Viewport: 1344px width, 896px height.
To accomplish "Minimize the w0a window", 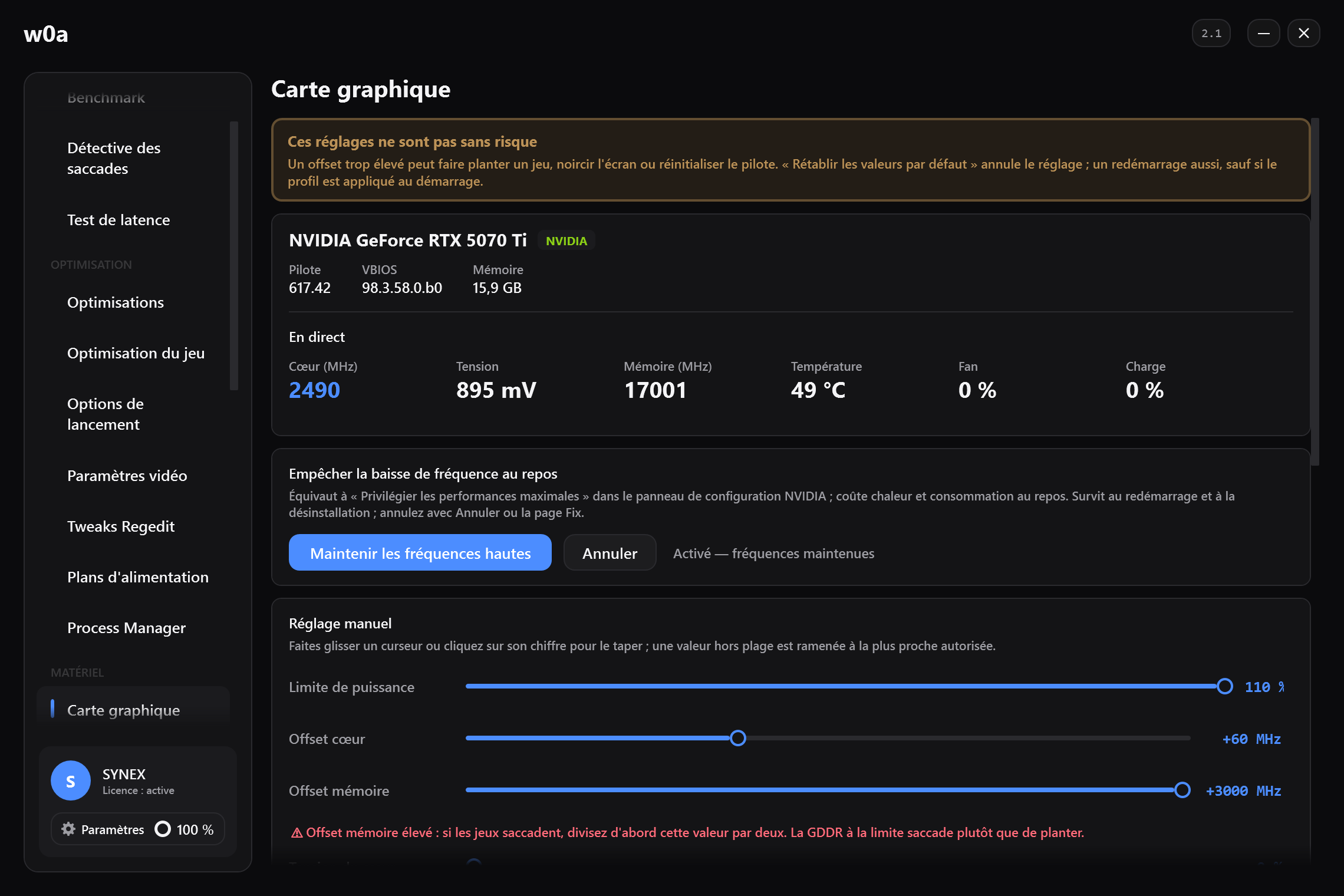I will point(1263,33).
